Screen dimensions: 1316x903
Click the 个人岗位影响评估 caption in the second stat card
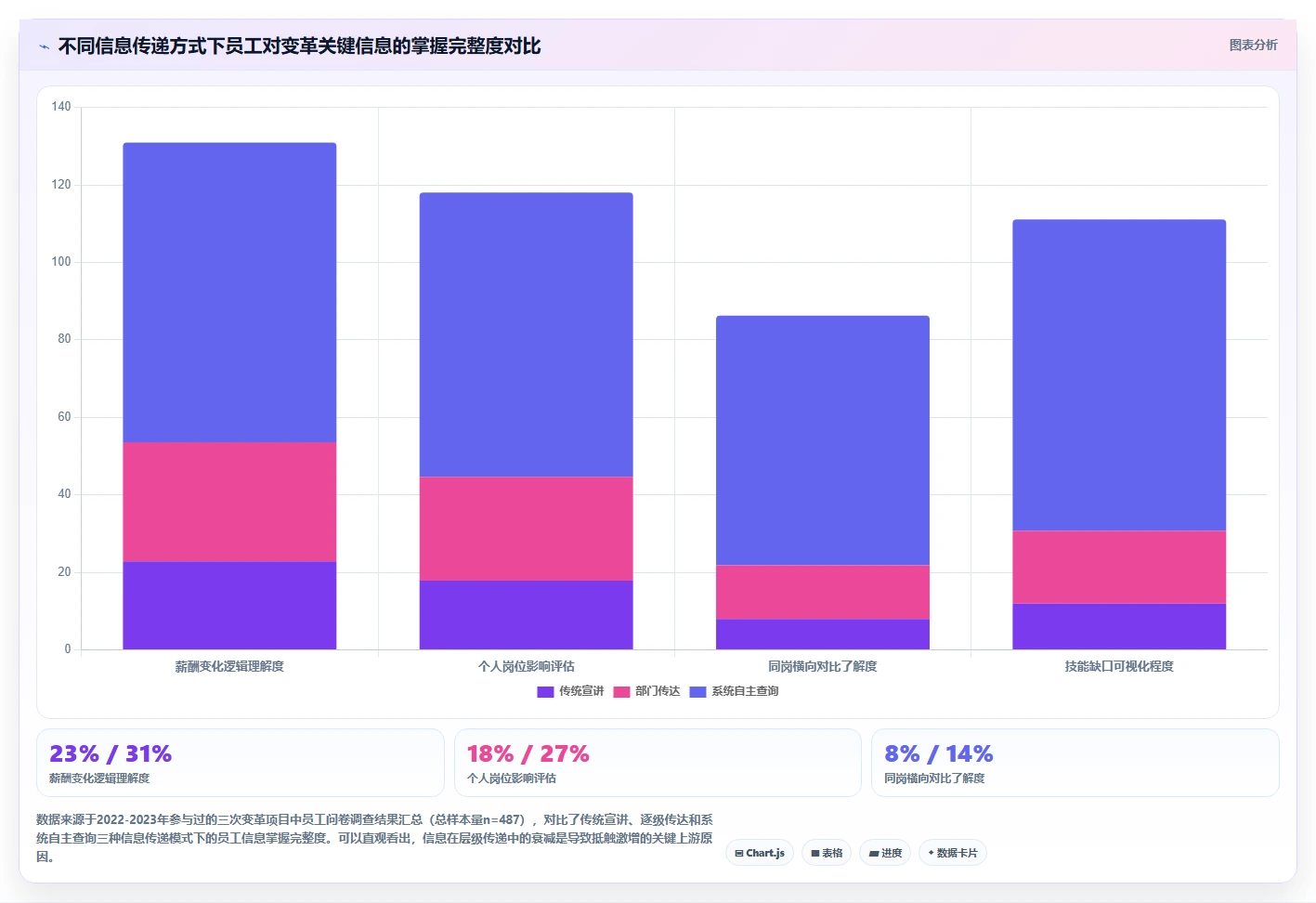(512, 779)
